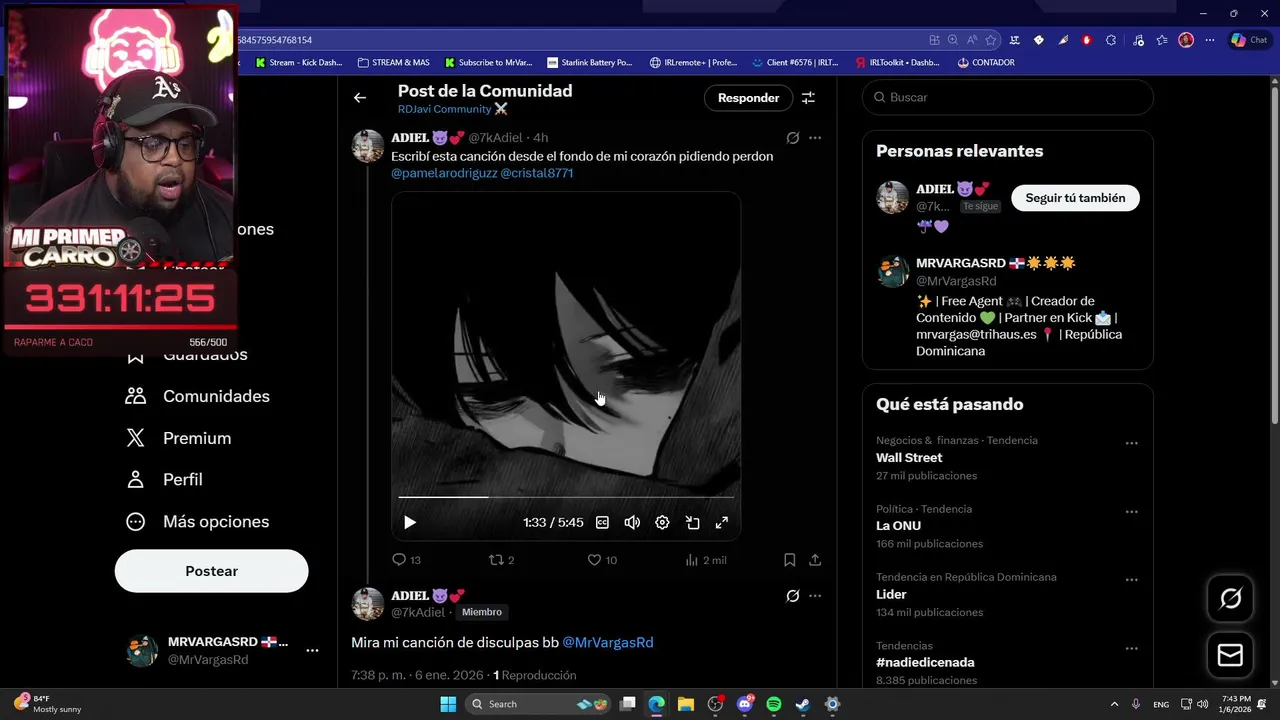Screen dimensions: 1280x720
Task: Open more menu for Lider trend
Action: [x=1131, y=580]
